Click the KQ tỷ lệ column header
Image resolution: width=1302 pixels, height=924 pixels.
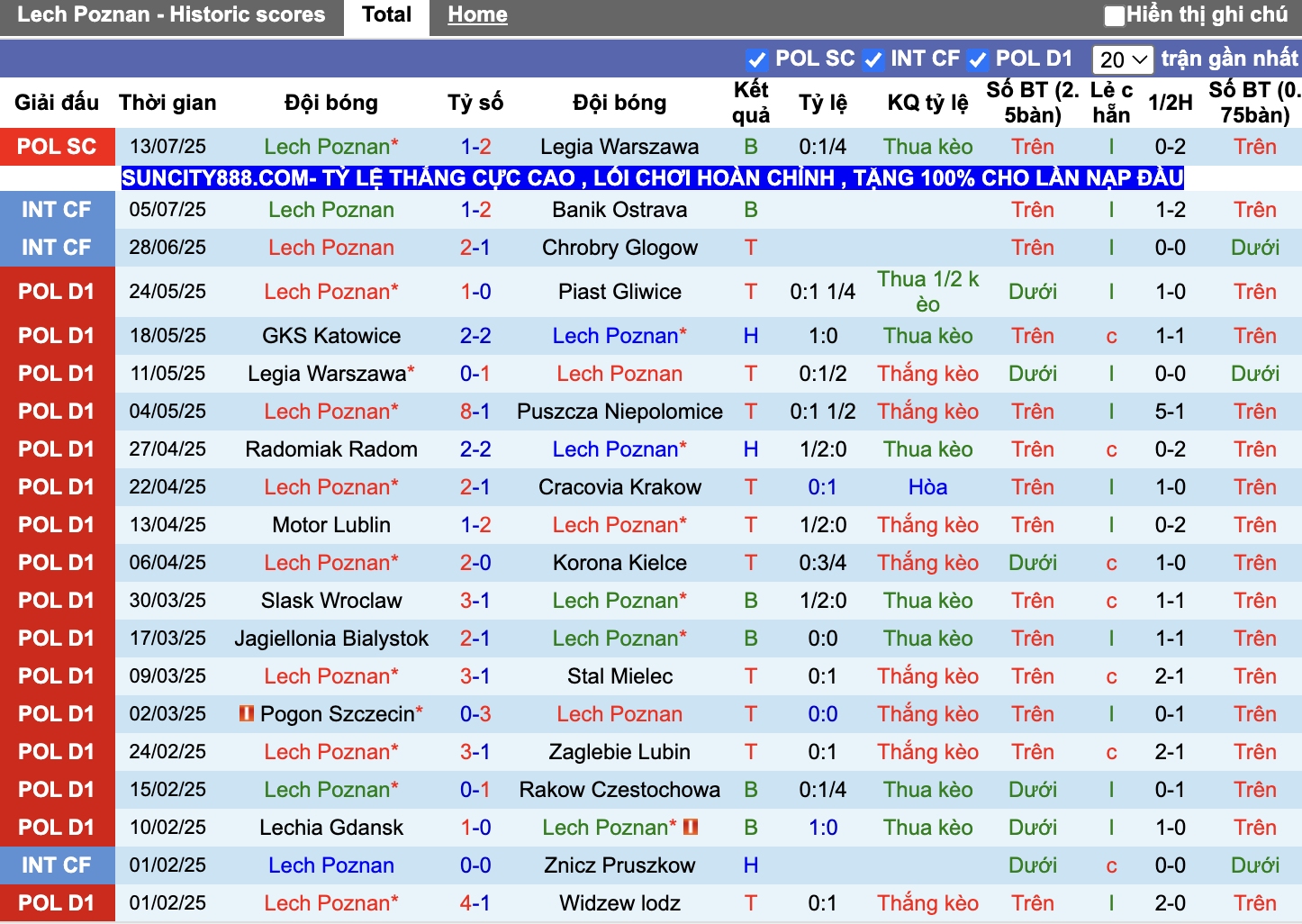point(927,103)
